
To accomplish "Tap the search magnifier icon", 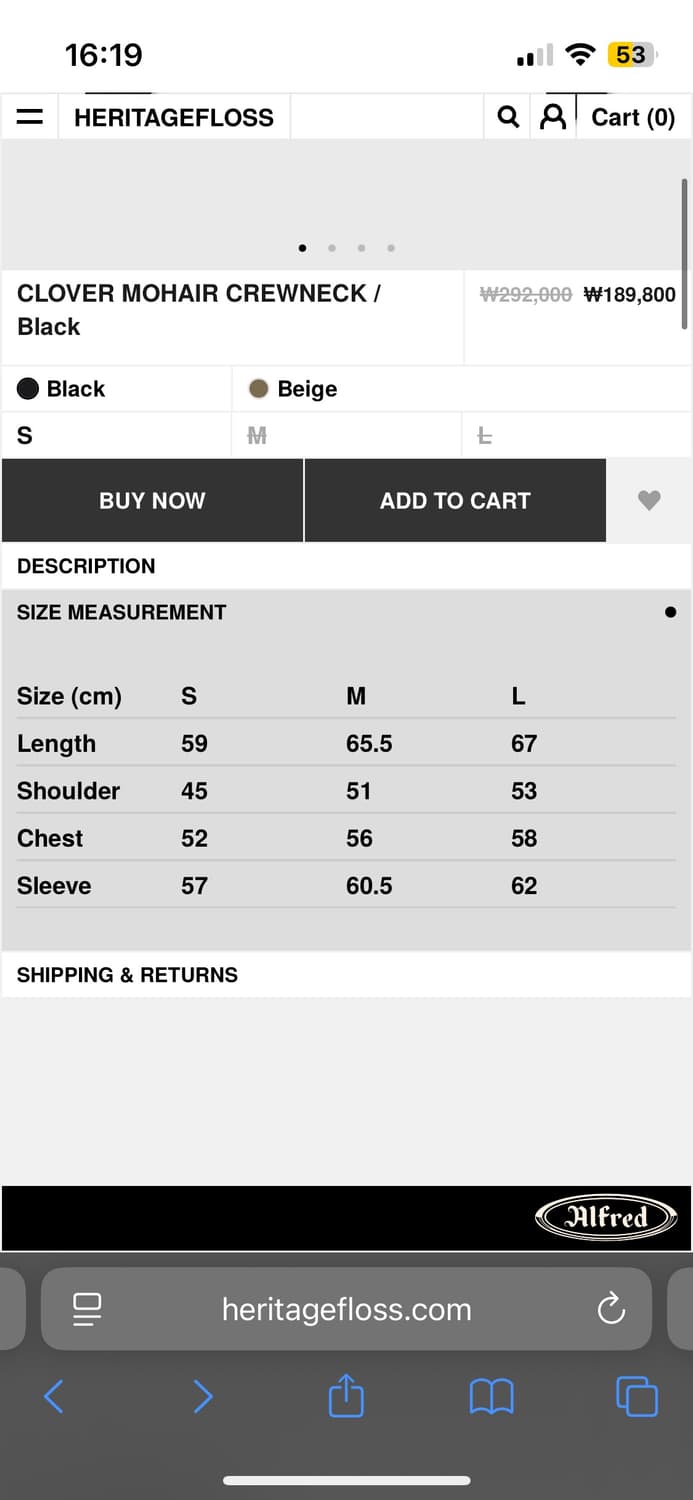I will tap(508, 117).
